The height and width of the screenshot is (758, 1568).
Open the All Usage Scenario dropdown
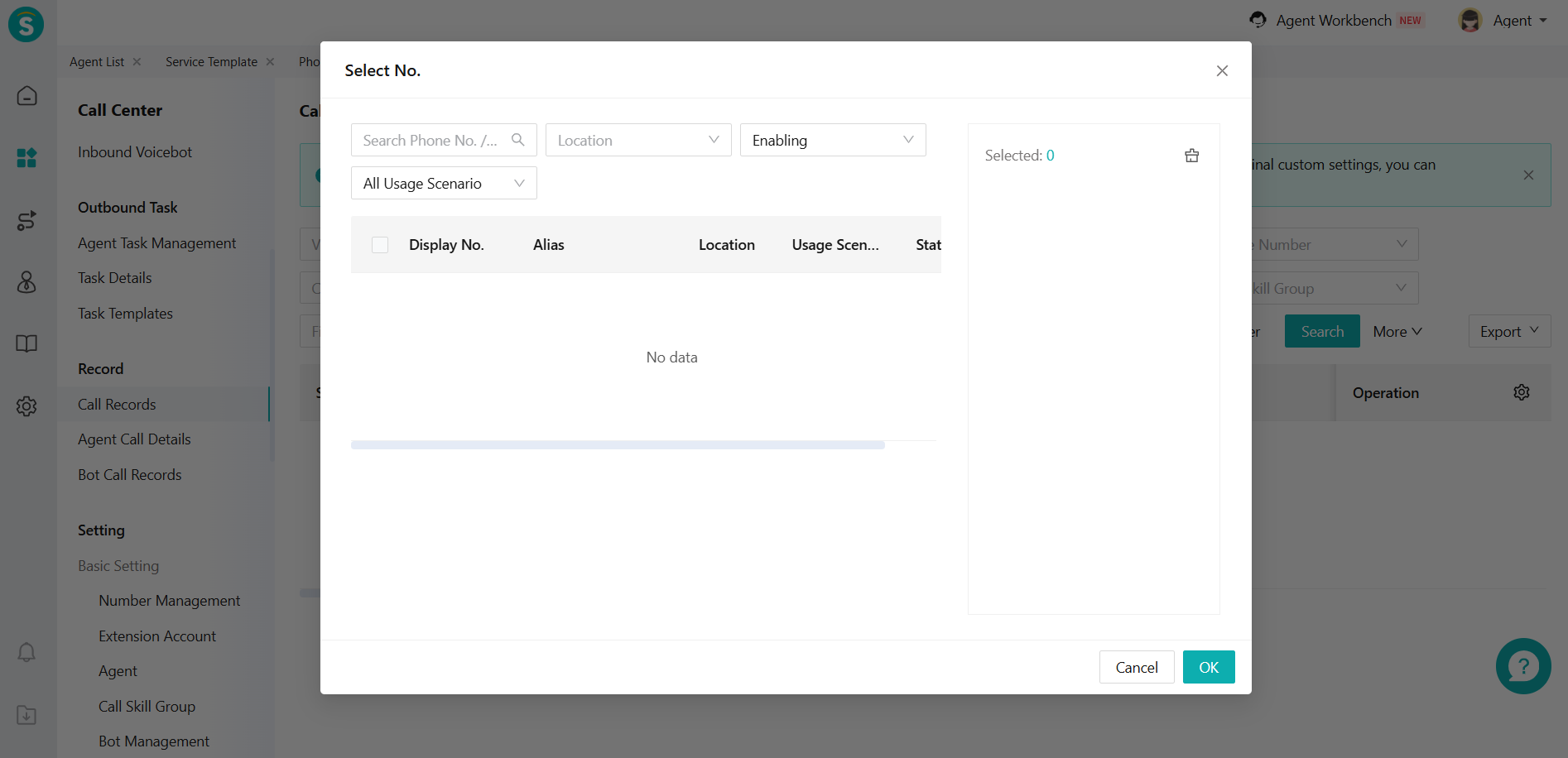(444, 183)
